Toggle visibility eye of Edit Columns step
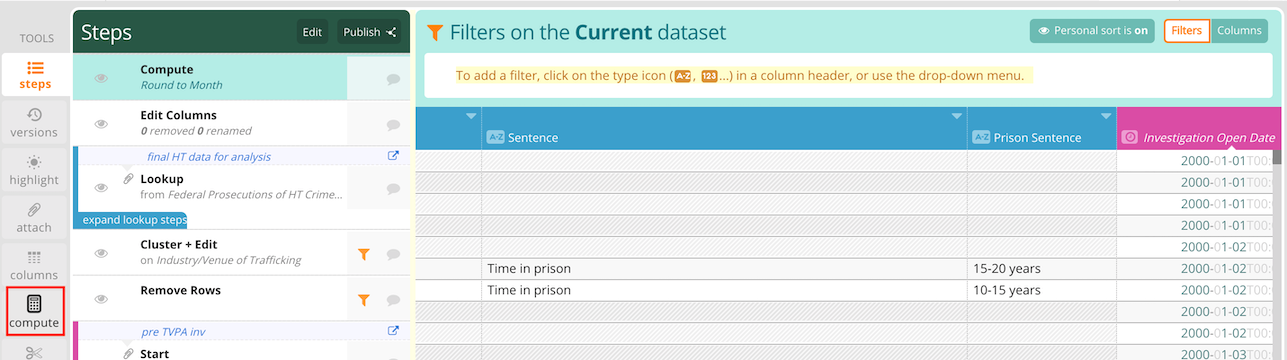 coord(101,124)
